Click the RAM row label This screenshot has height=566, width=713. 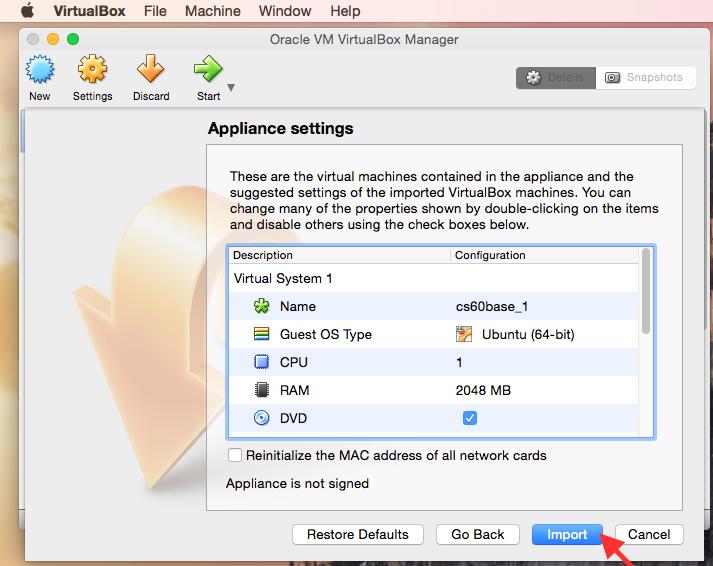[x=295, y=390]
